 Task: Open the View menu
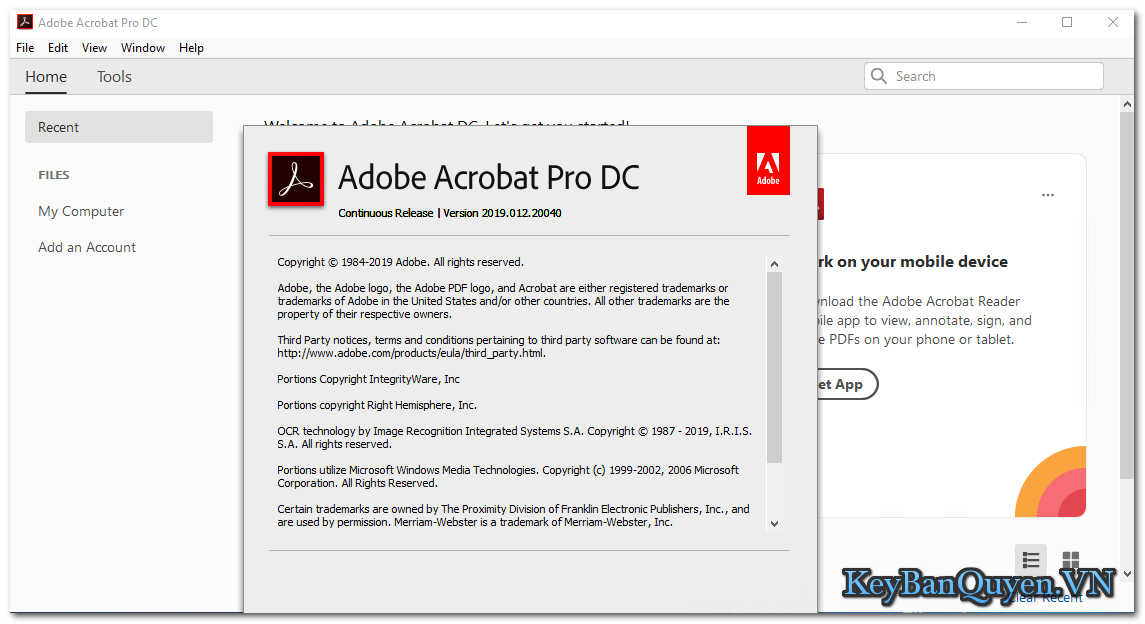coord(94,47)
